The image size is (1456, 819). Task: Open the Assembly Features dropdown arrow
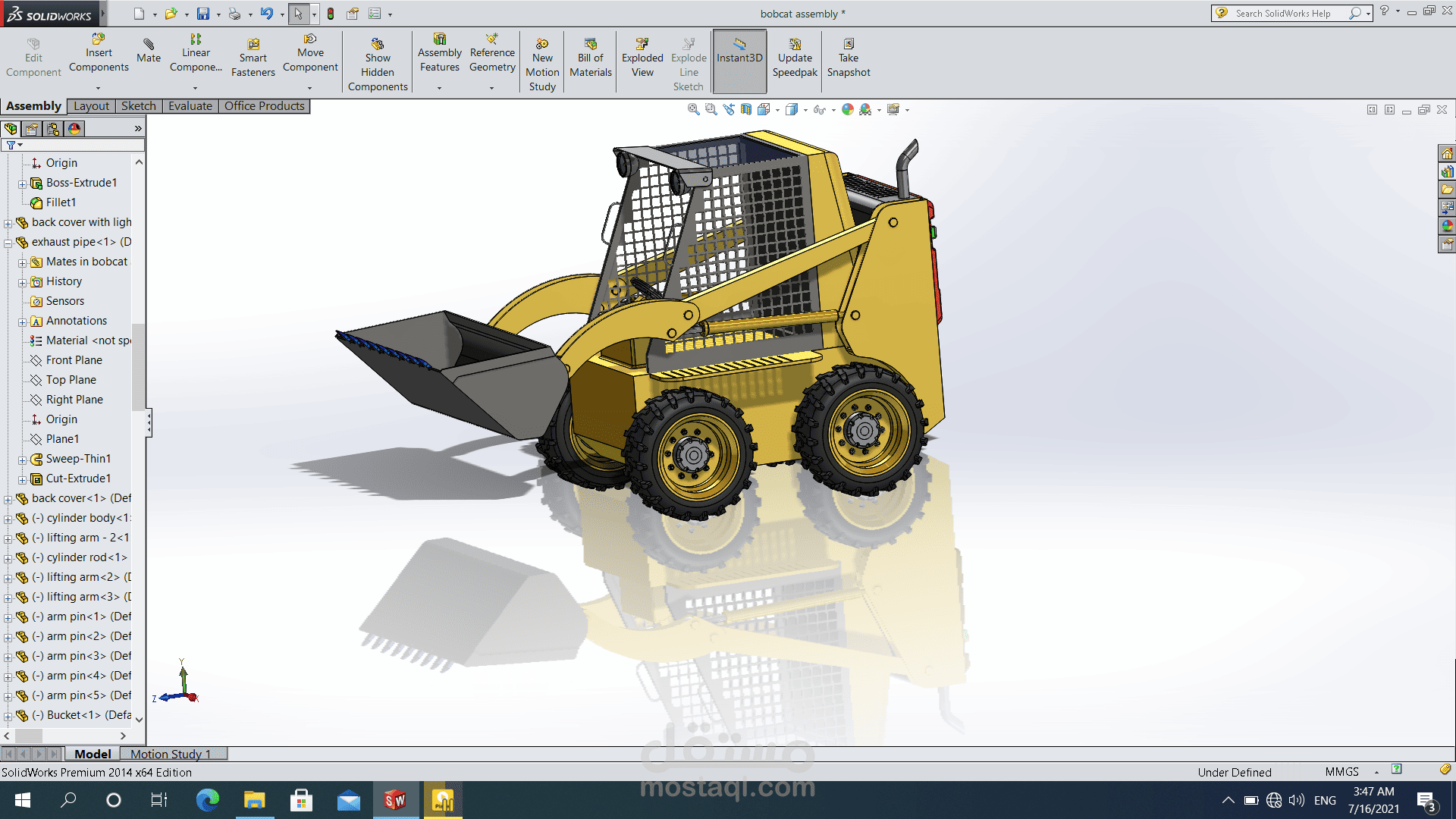pos(439,88)
